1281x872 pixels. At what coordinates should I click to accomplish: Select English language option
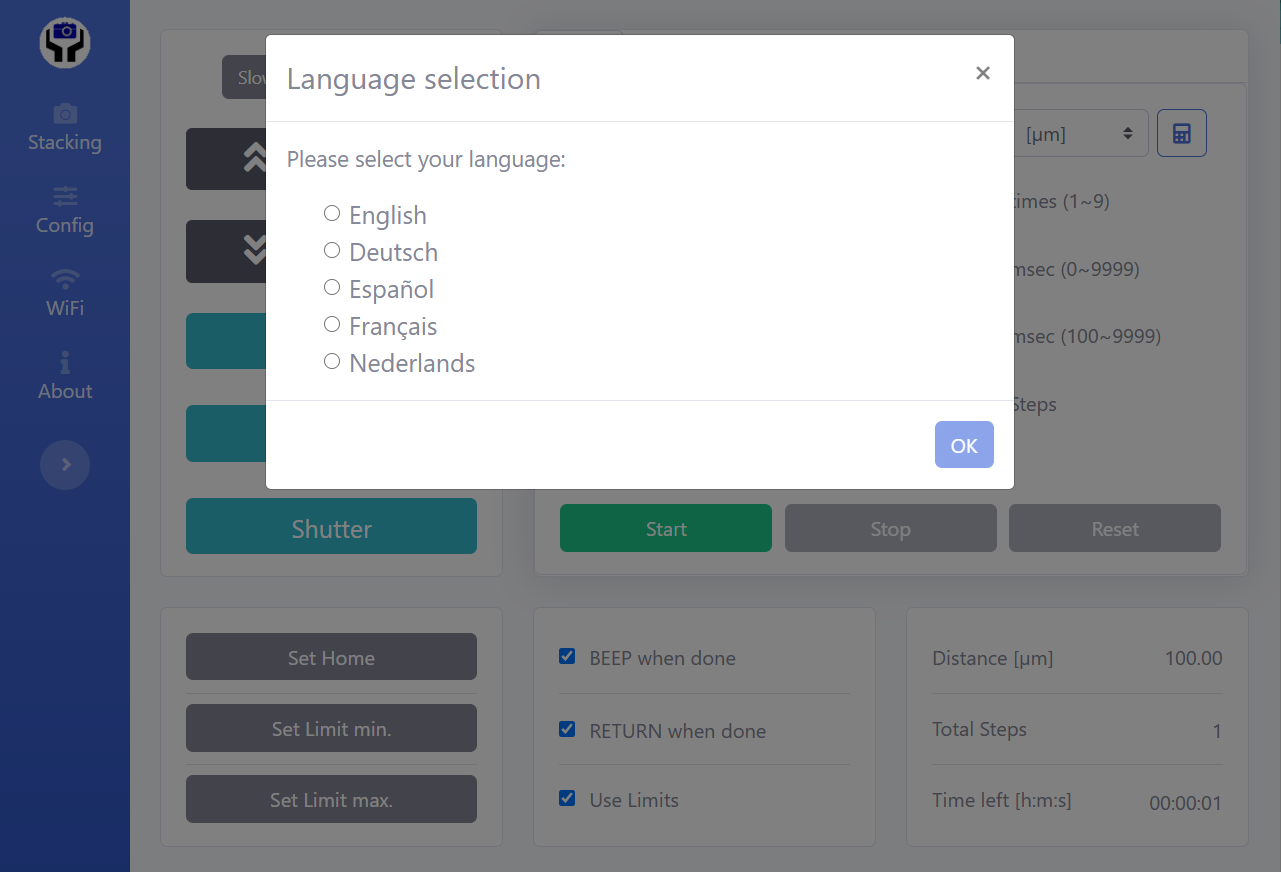pyautogui.click(x=332, y=213)
